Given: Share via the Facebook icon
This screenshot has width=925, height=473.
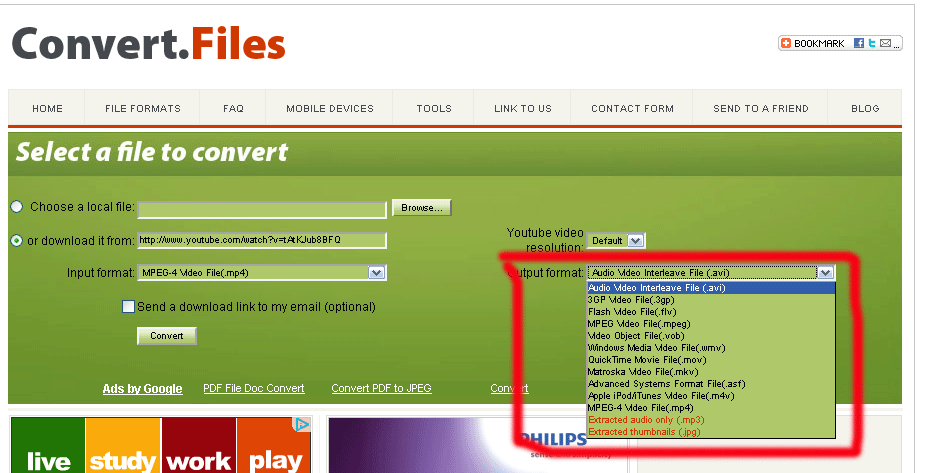Looking at the screenshot, I should pyautogui.click(x=859, y=43).
